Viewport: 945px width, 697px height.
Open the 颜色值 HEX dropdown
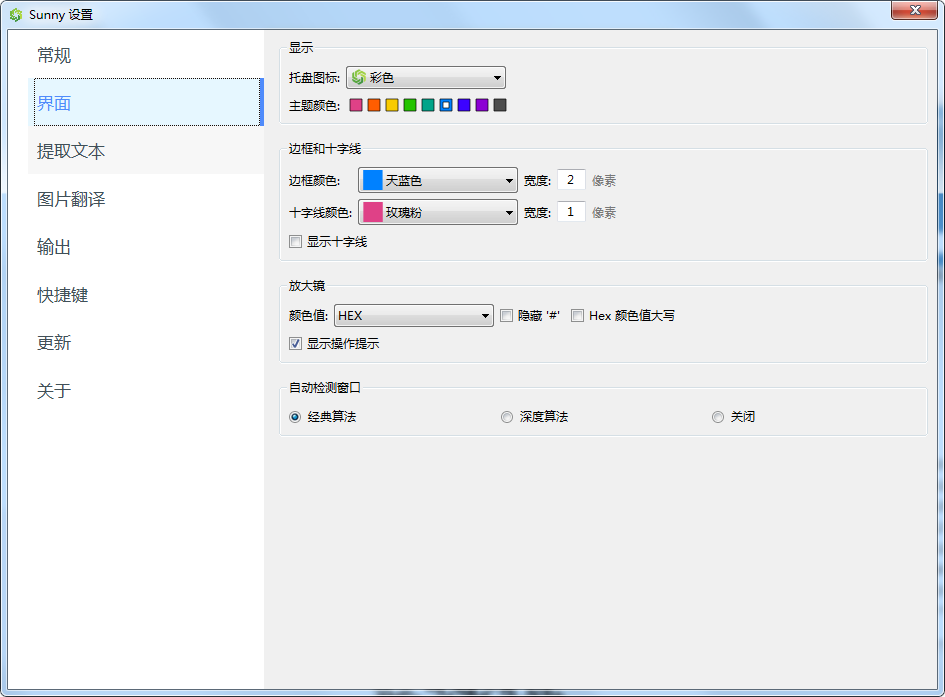click(x=485, y=315)
